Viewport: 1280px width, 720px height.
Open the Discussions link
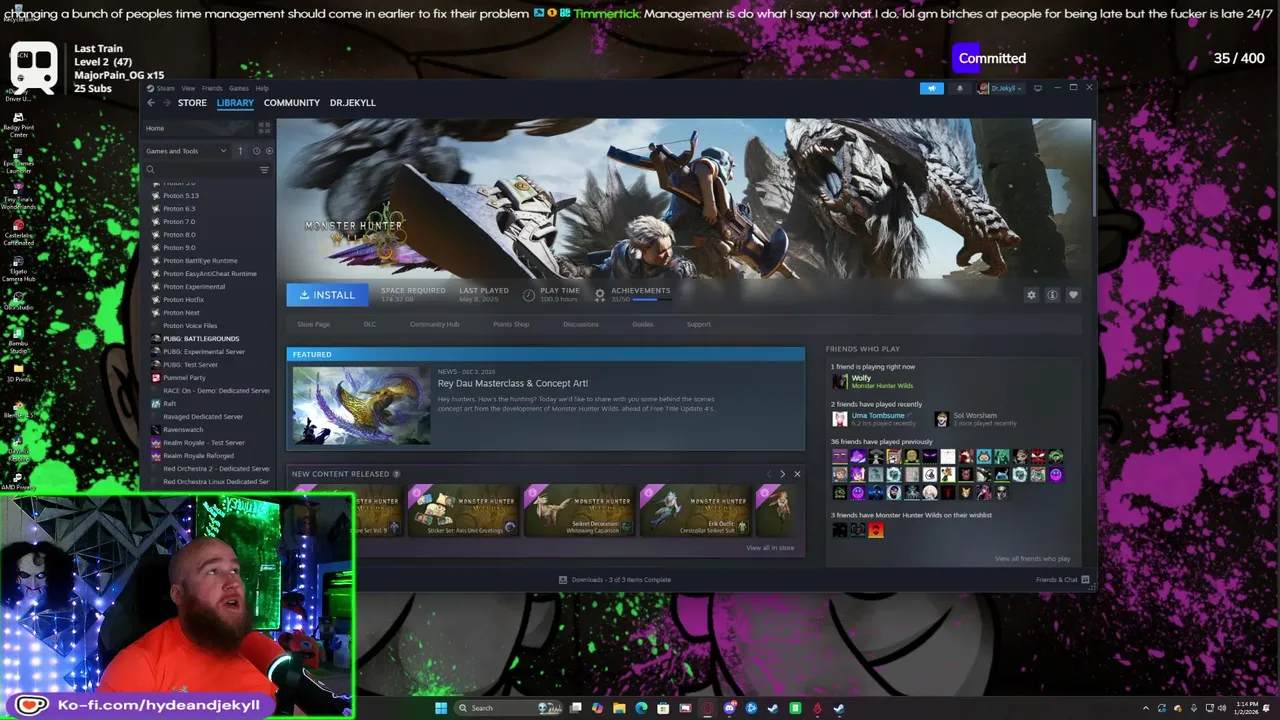point(581,324)
